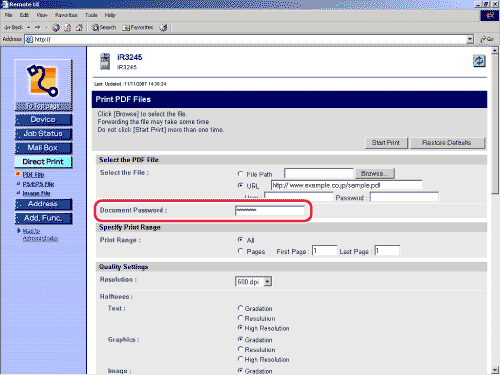
Task: Click the browser History icon
Action: click(163, 28)
